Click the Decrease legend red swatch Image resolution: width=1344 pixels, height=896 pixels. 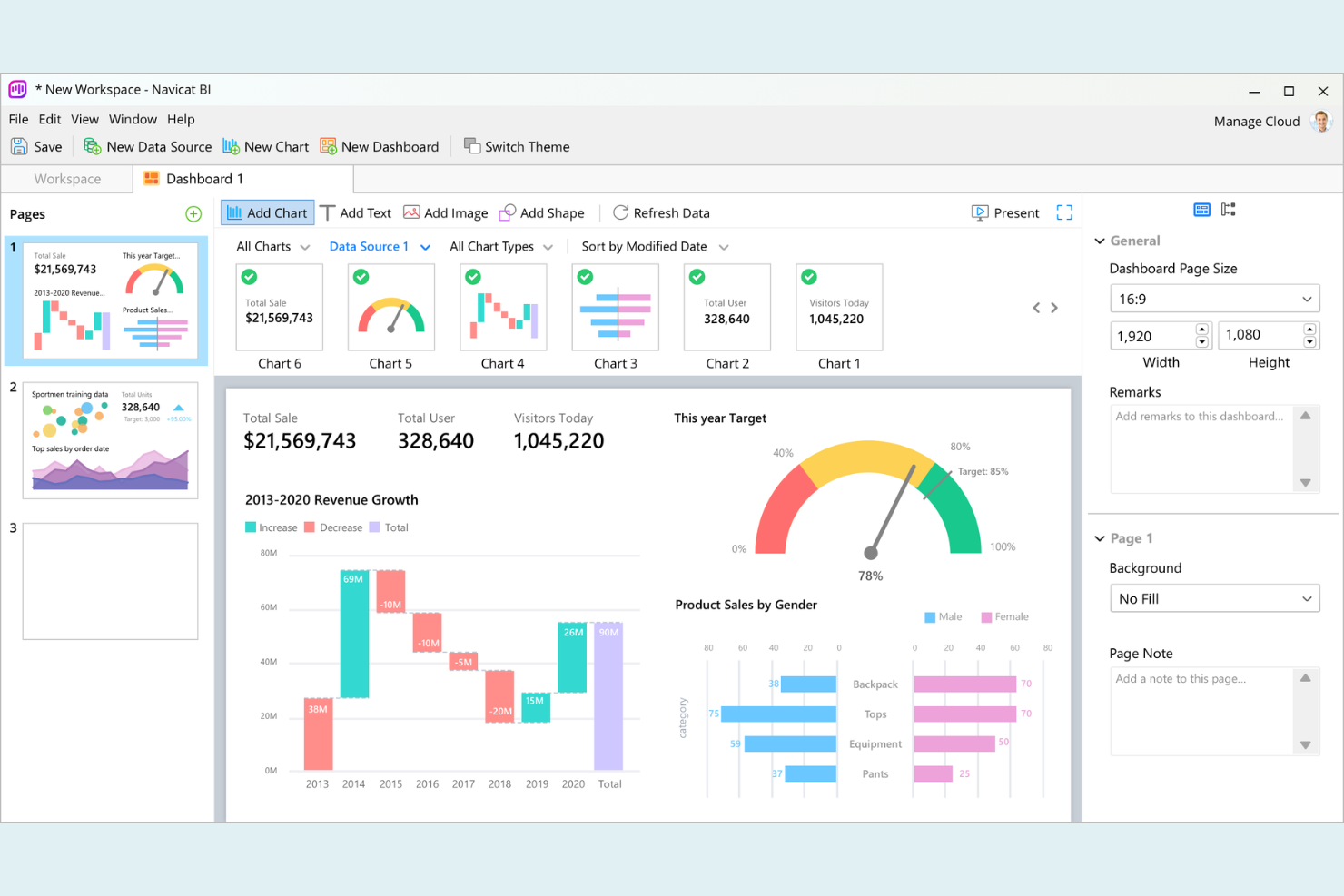[x=310, y=527]
